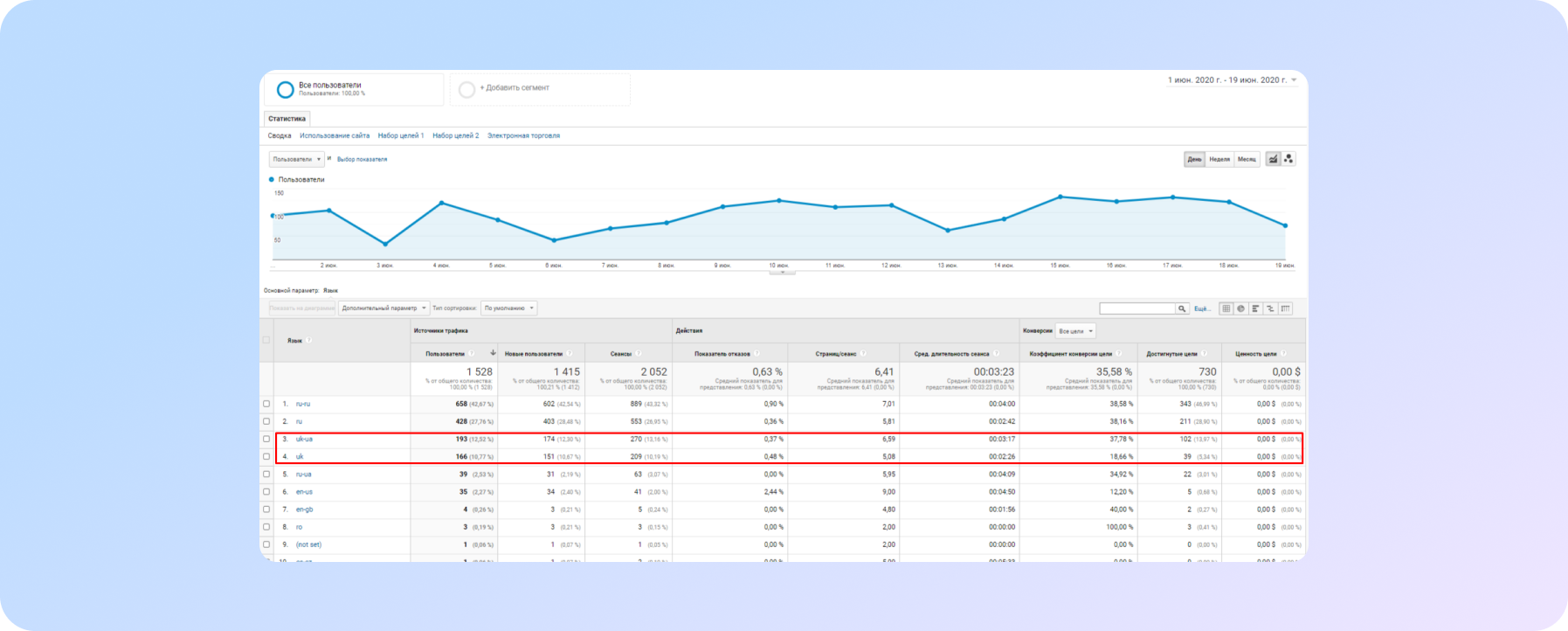1568x631 pixels.
Task: Select Использование сайта metric group
Action: [x=335, y=135]
